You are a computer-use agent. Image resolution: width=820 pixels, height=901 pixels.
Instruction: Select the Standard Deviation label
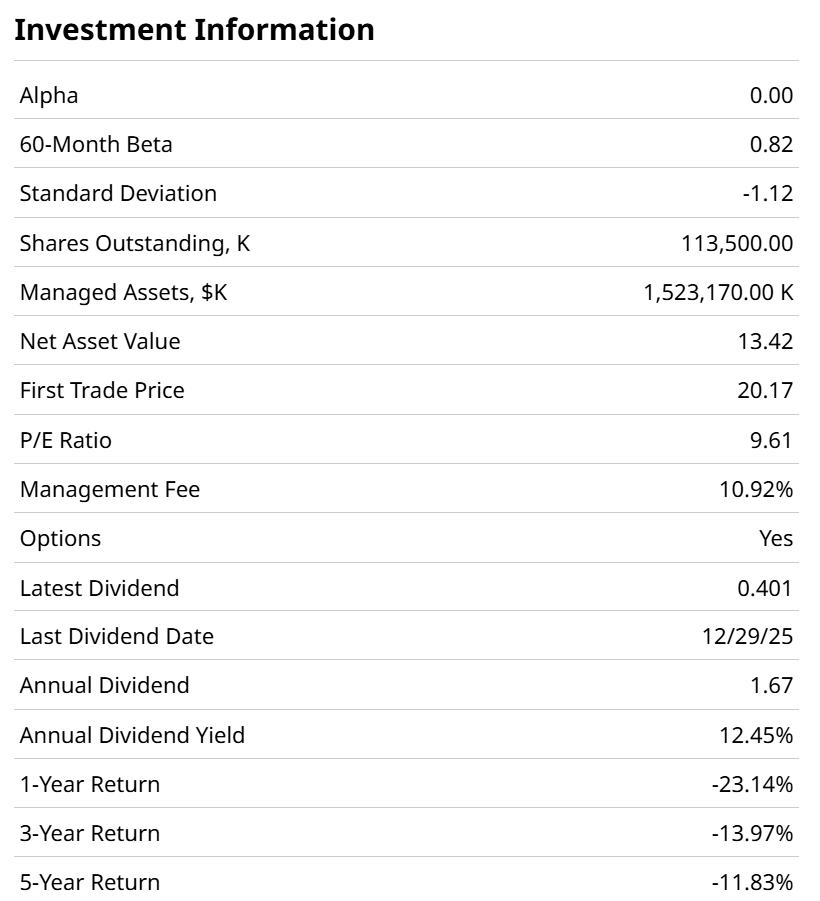[x=118, y=193]
